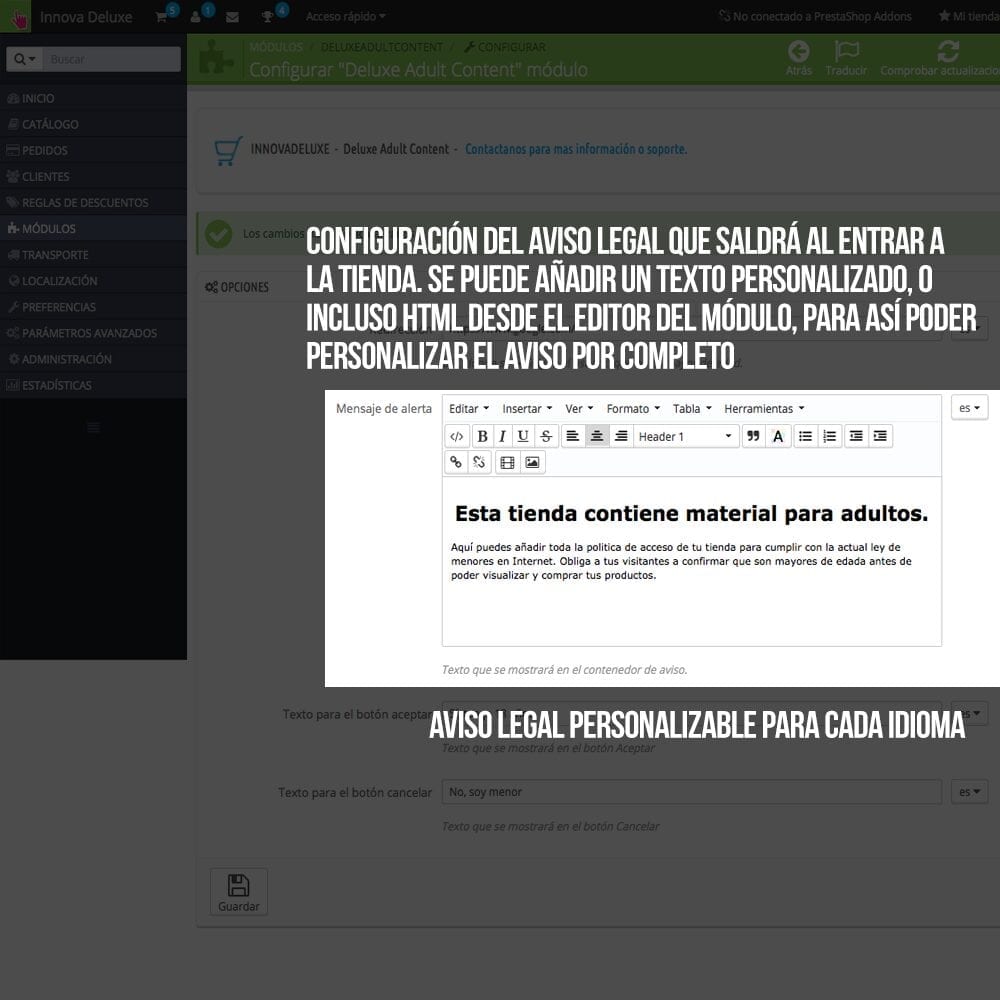The height and width of the screenshot is (1000, 1000).
Task: Click the Buscar search field
Action: (x=112, y=59)
